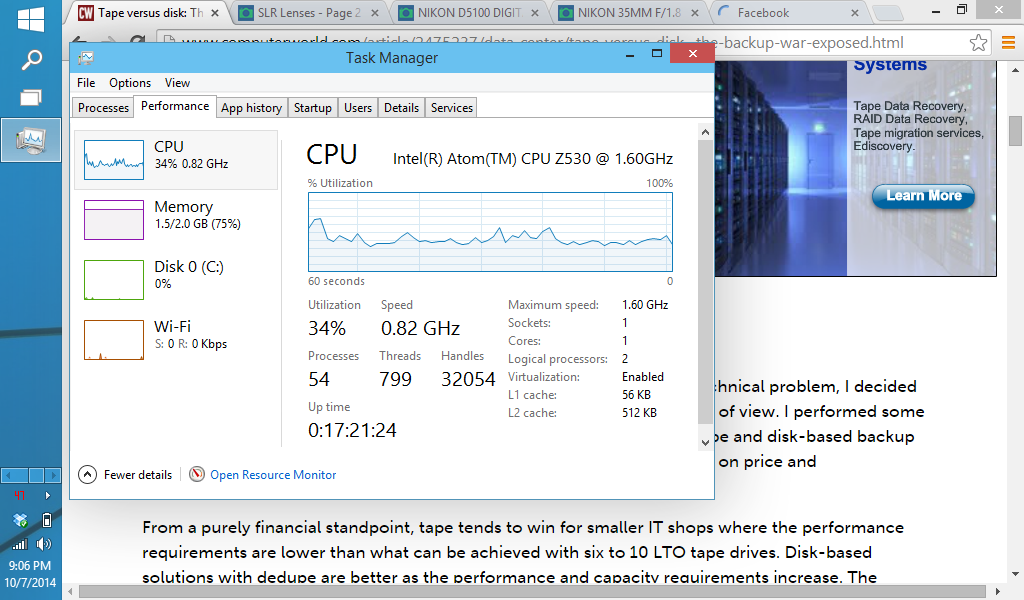Switch to the Users tab
Viewport: 1024px width, 600px height.
(x=358, y=108)
